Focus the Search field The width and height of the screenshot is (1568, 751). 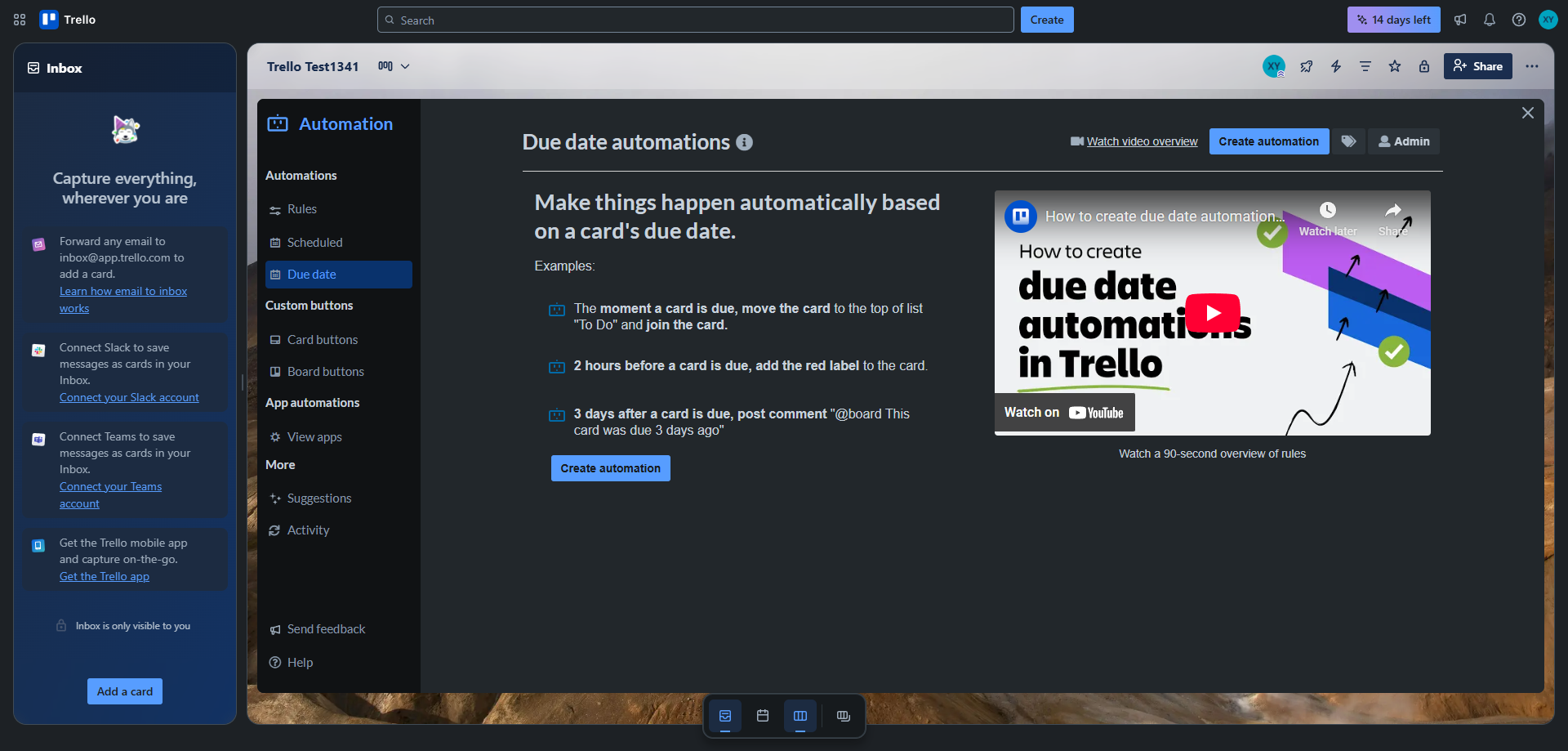click(696, 20)
